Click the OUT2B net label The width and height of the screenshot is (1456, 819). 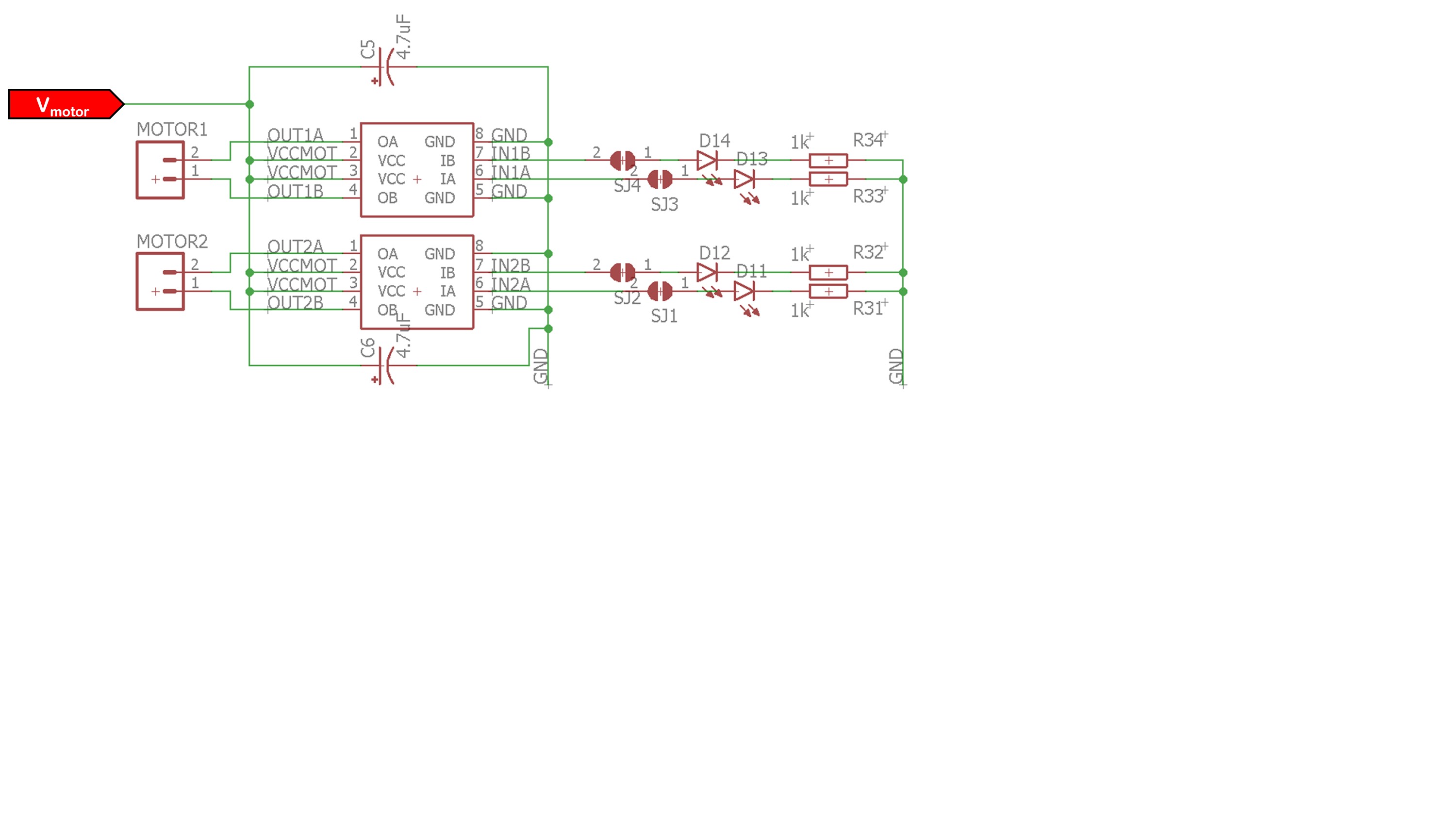tap(295, 303)
